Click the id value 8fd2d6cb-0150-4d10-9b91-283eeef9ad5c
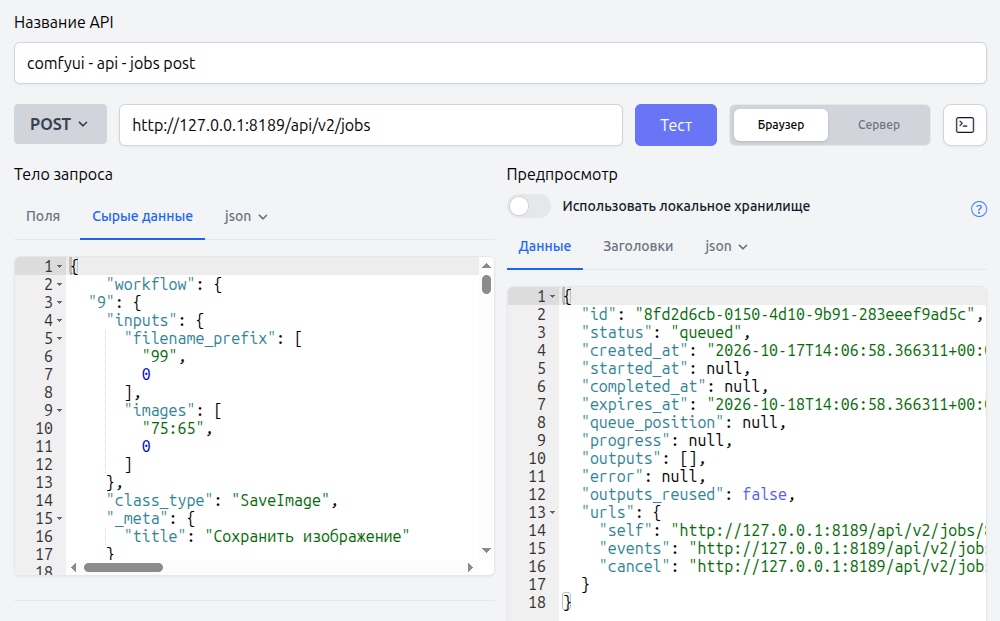Viewport: 1000px width, 621px height. (805, 314)
